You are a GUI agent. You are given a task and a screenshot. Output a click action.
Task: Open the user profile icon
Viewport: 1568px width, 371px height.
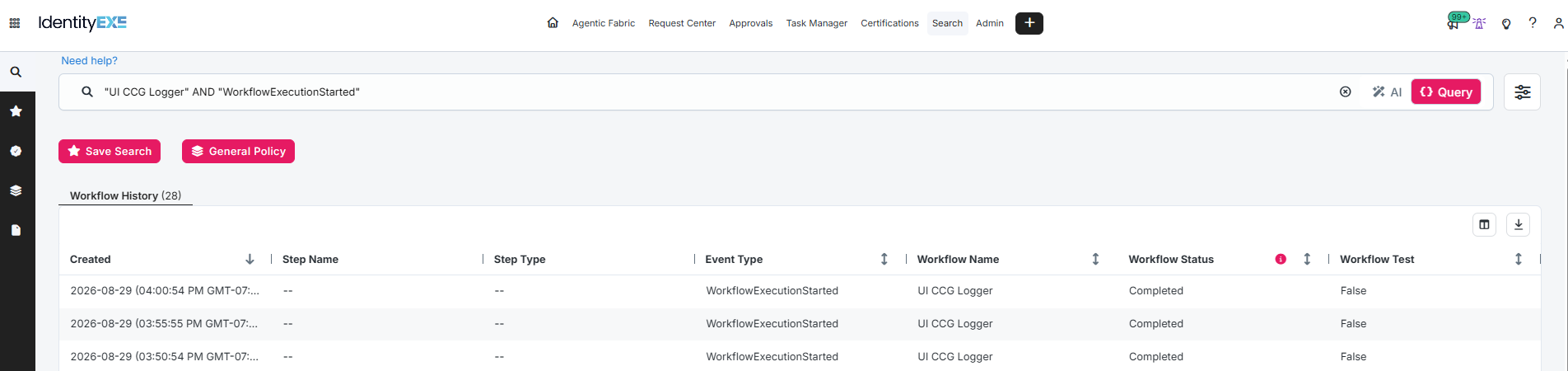point(1559,23)
